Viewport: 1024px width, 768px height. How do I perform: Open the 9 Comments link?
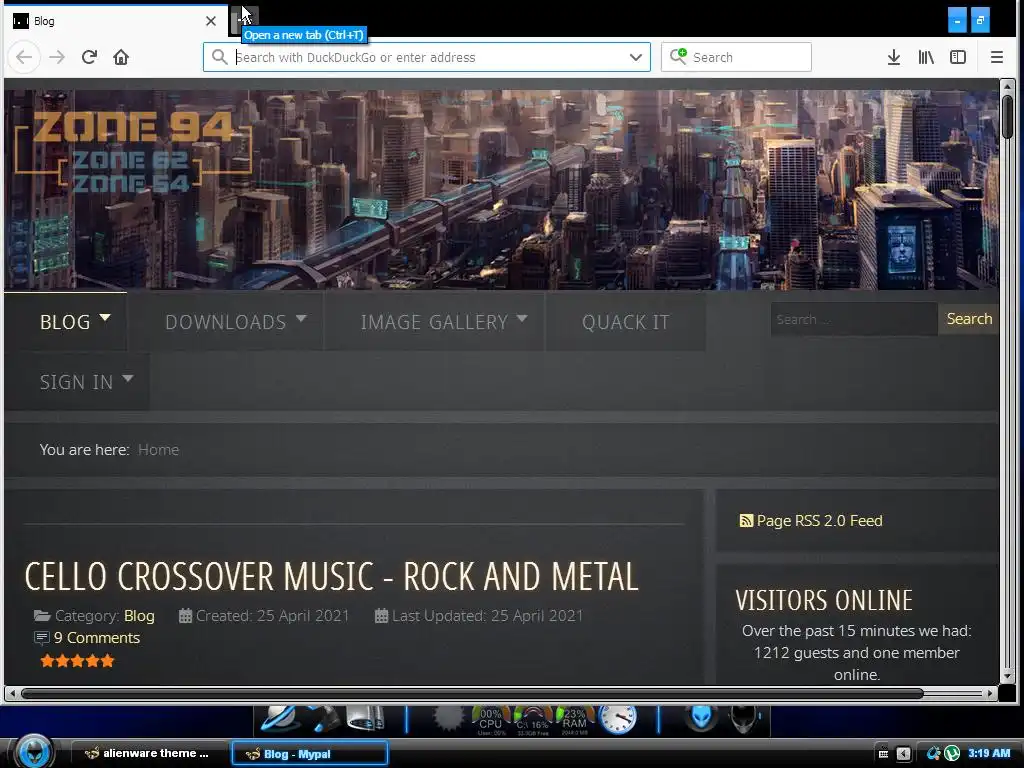point(97,637)
